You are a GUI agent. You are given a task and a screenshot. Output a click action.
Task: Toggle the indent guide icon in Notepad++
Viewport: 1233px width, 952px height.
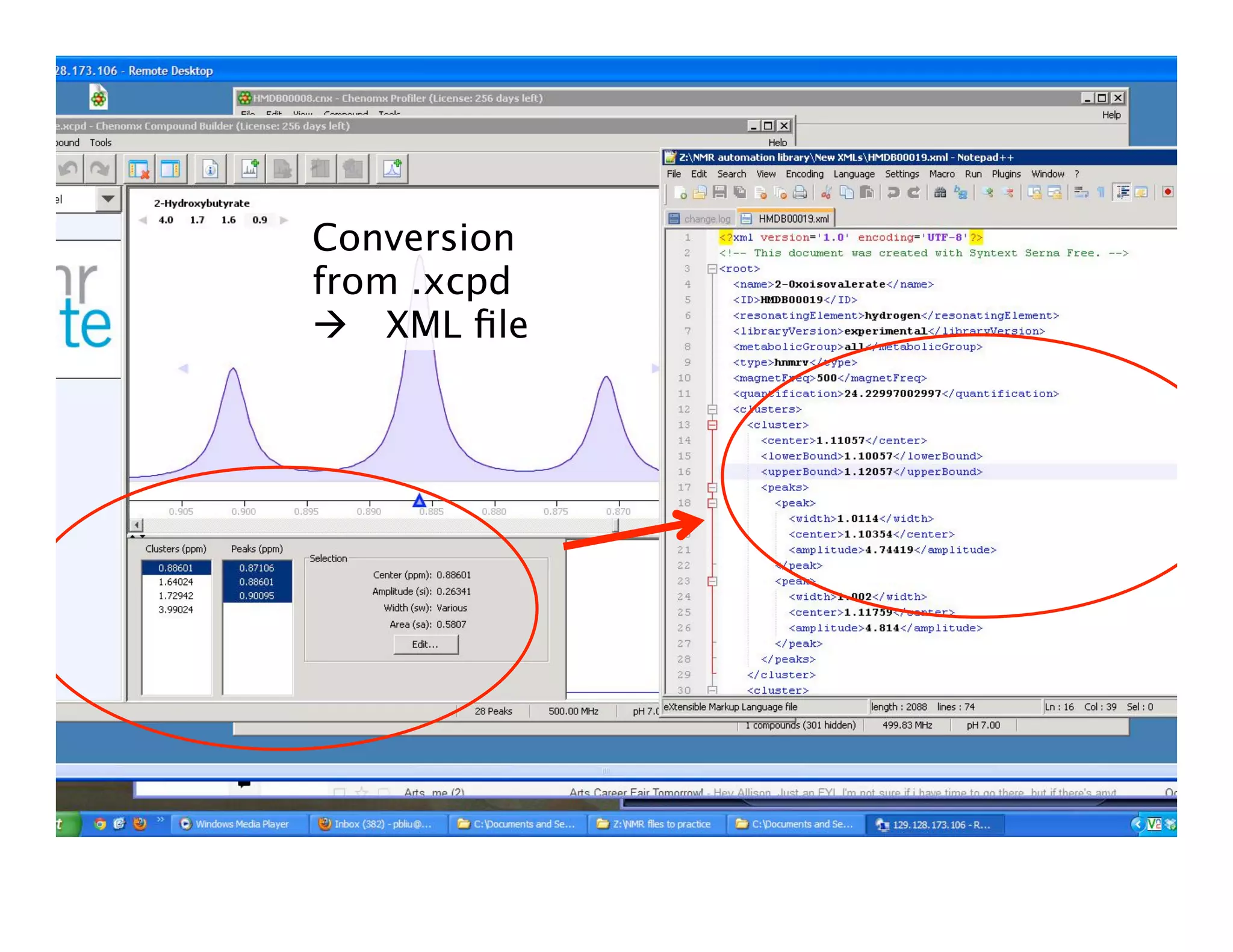[x=1122, y=193]
